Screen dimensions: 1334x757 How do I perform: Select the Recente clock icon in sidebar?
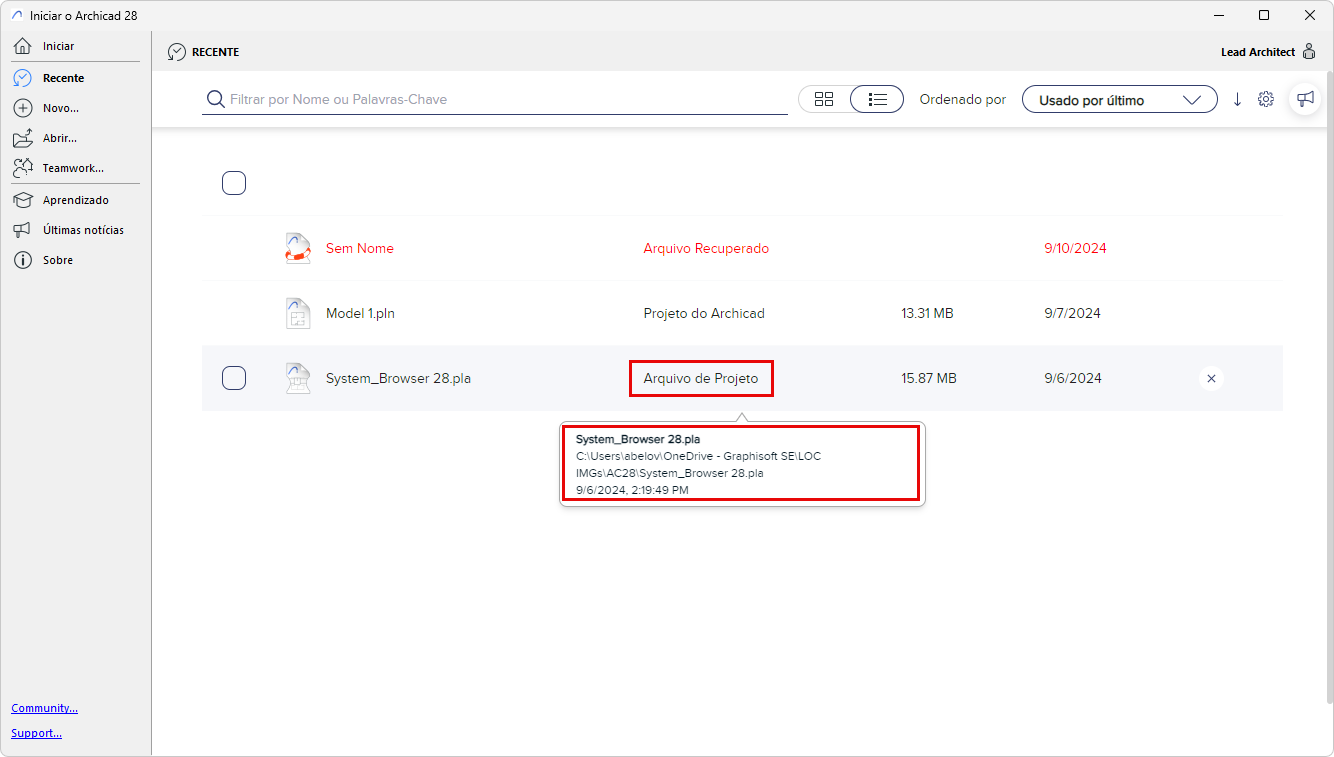(x=23, y=78)
